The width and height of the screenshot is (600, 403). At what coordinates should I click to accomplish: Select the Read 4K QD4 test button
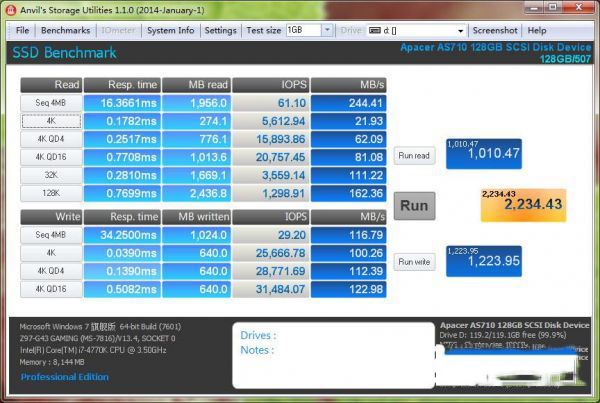click(51, 139)
